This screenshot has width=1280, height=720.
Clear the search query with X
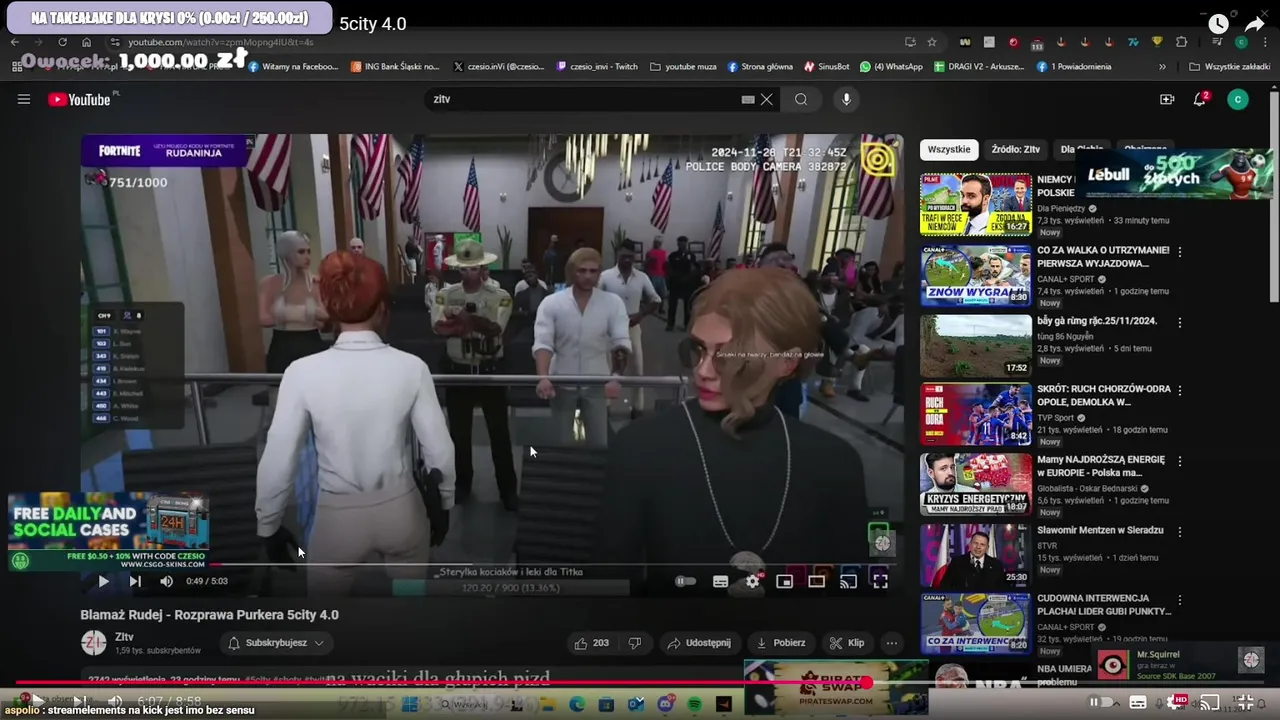pos(767,99)
